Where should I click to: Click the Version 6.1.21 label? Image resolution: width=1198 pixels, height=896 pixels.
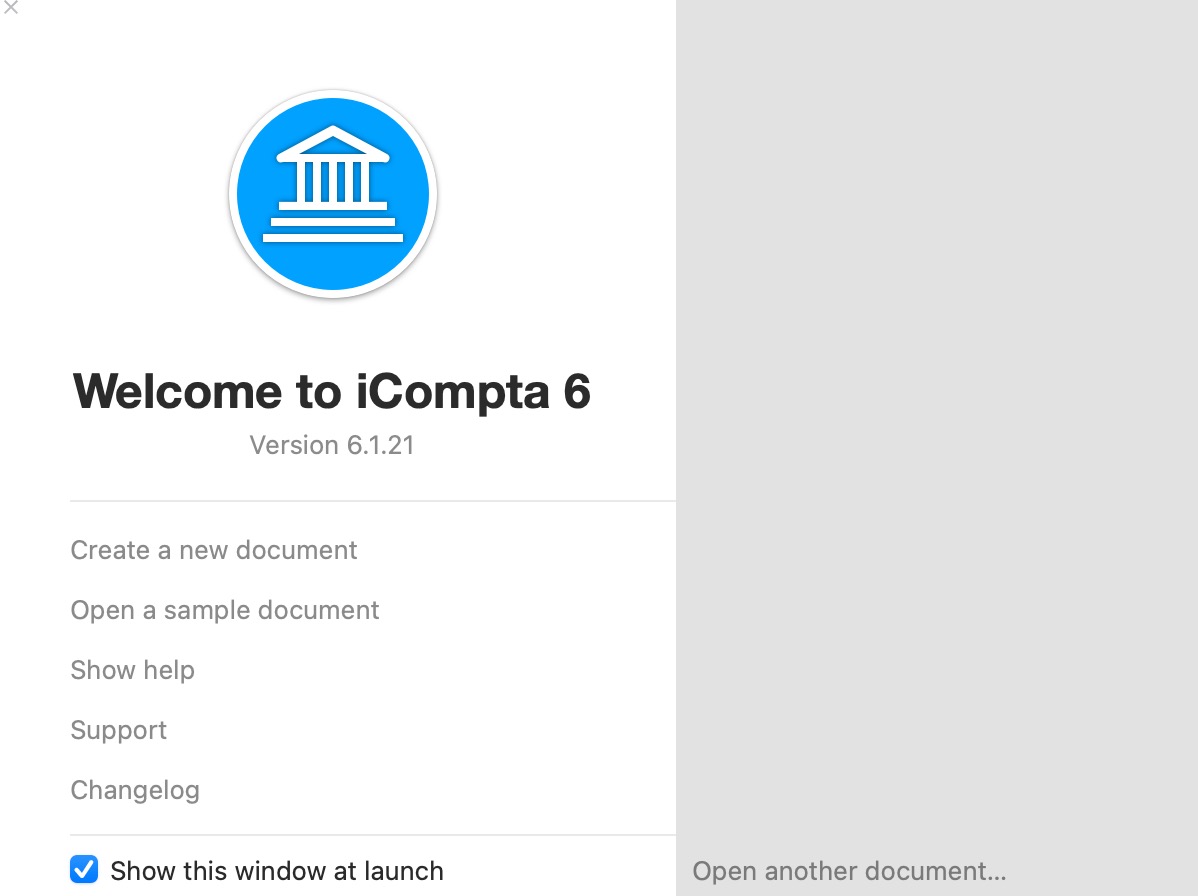[x=332, y=445]
